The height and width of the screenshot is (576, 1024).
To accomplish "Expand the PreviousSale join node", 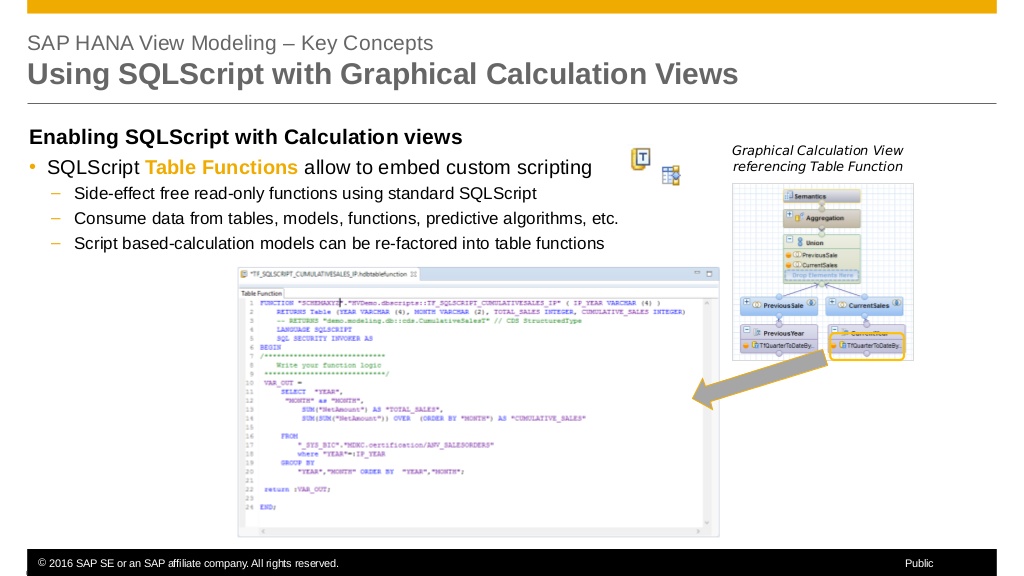I will pos(746,302).
